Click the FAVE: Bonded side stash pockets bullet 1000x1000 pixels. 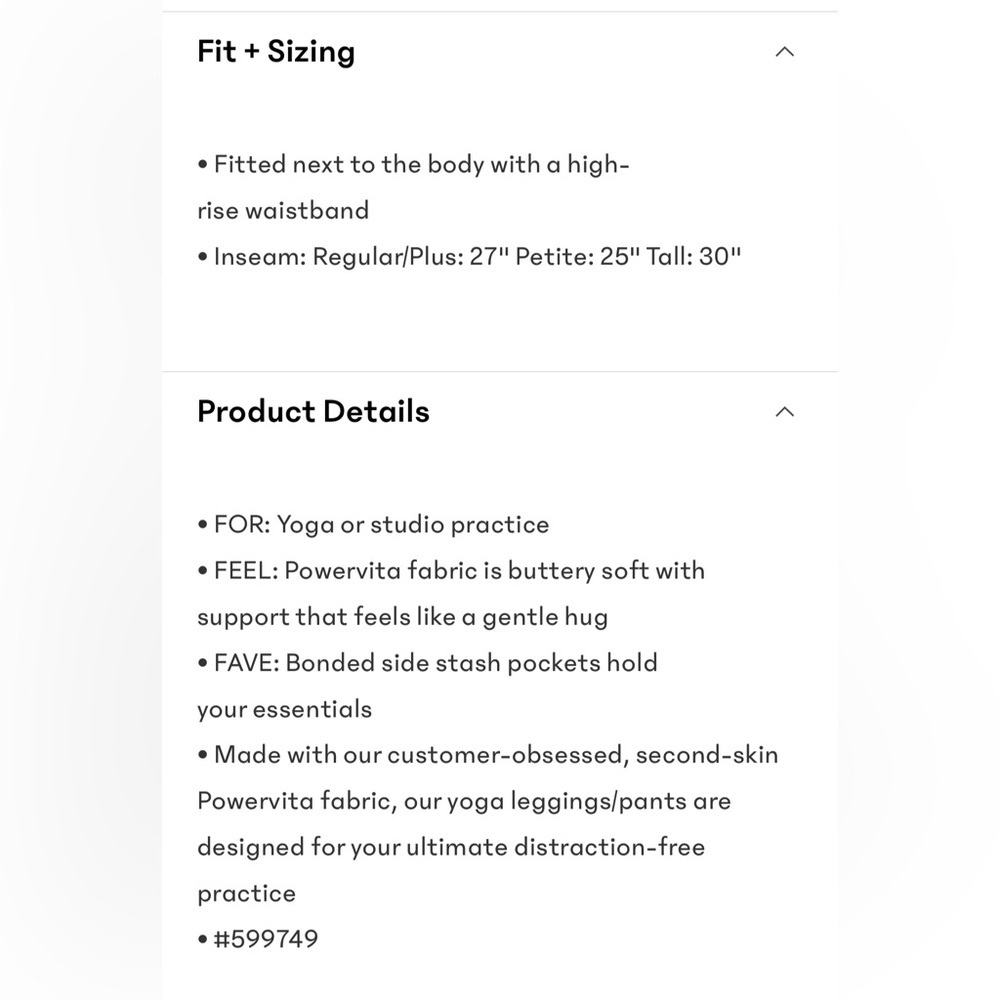pyautogui.click(x=427, y=663)
